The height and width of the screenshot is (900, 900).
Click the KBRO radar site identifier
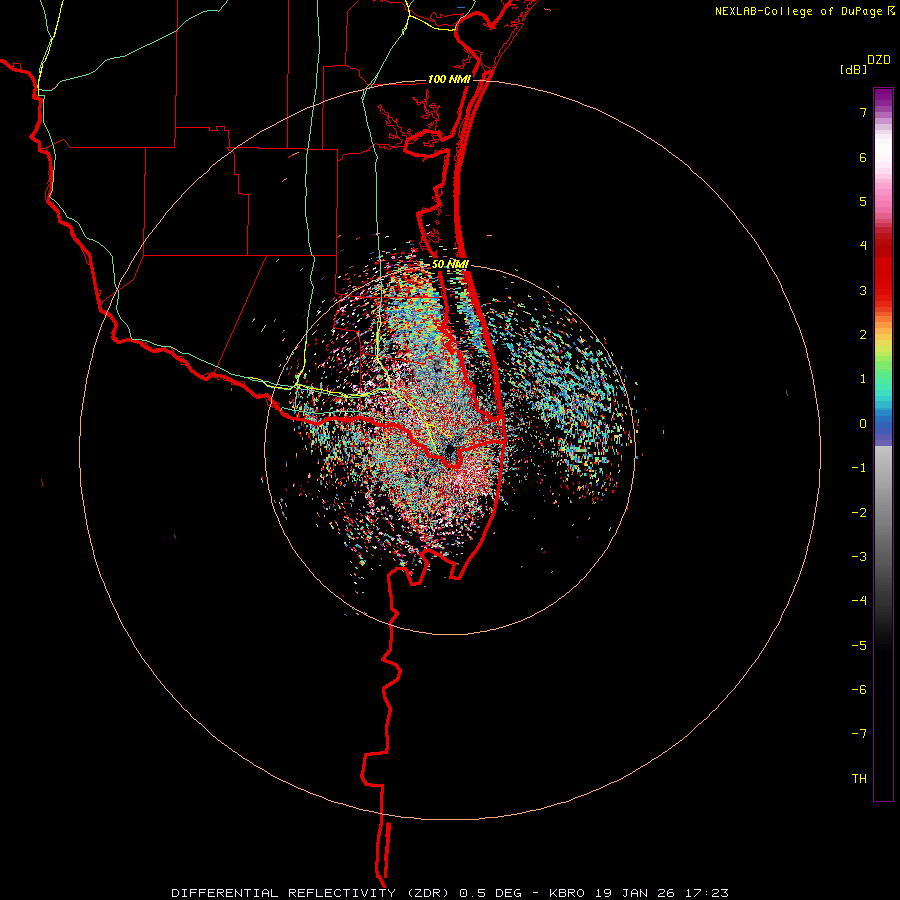click(x=567, y=893)
